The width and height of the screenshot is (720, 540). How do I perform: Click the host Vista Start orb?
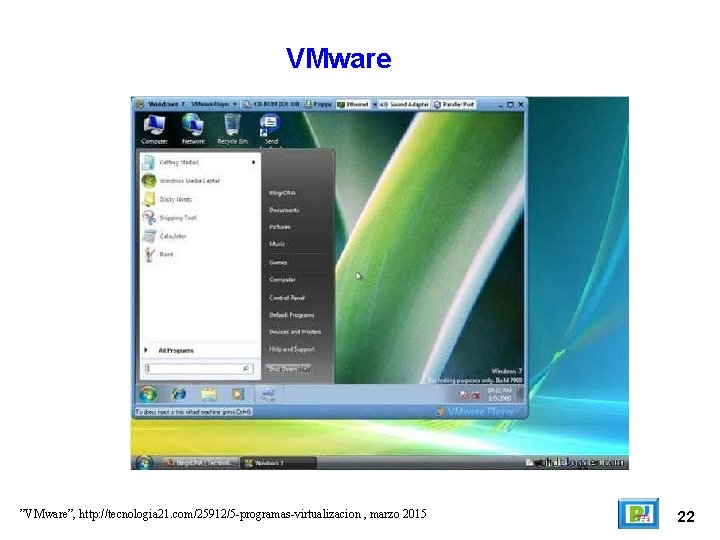click(144, 462)
